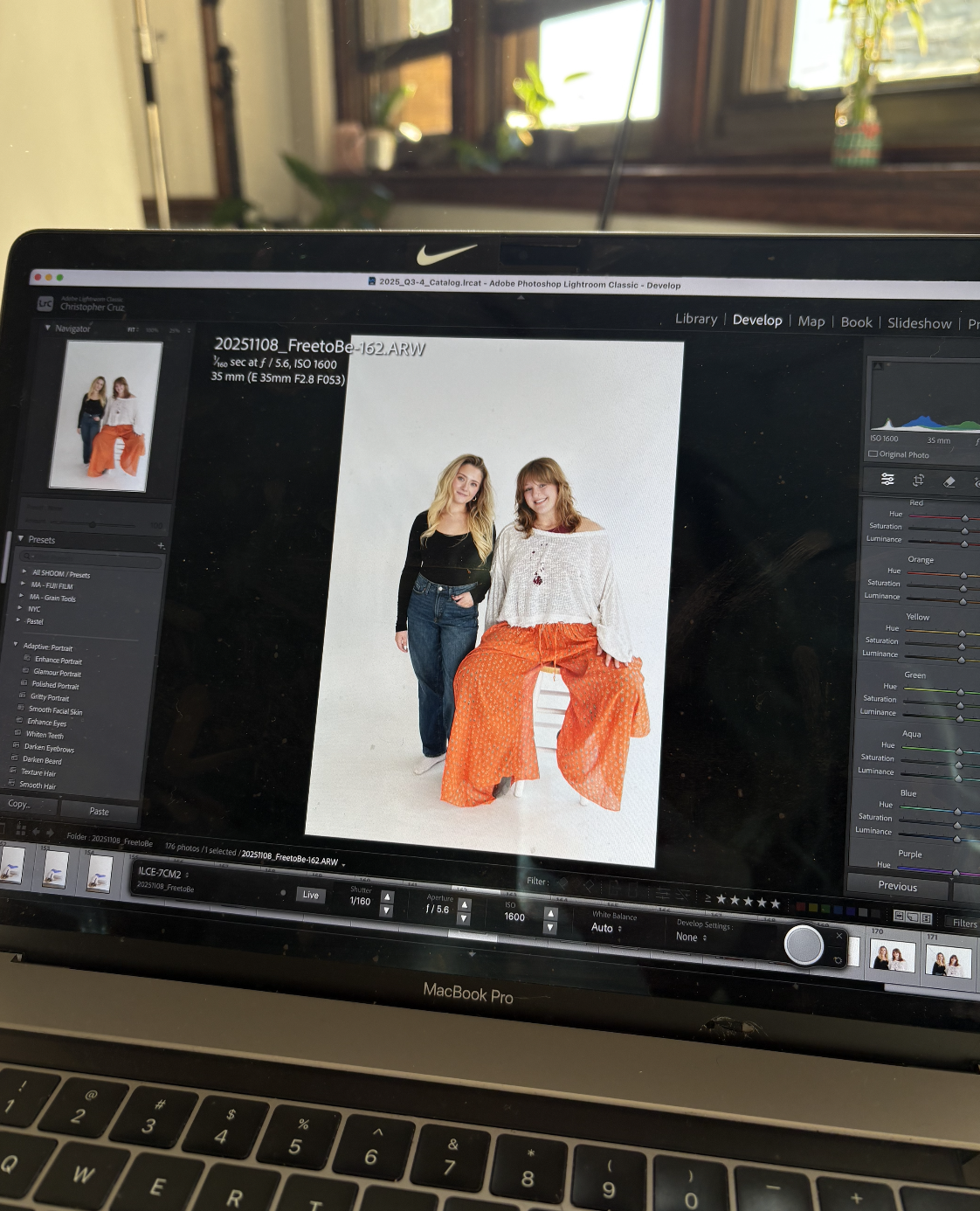The width and height of the screenshot is (980, 1211).
Task: Select the Crop overlay tool
Action: click(918, 480)
